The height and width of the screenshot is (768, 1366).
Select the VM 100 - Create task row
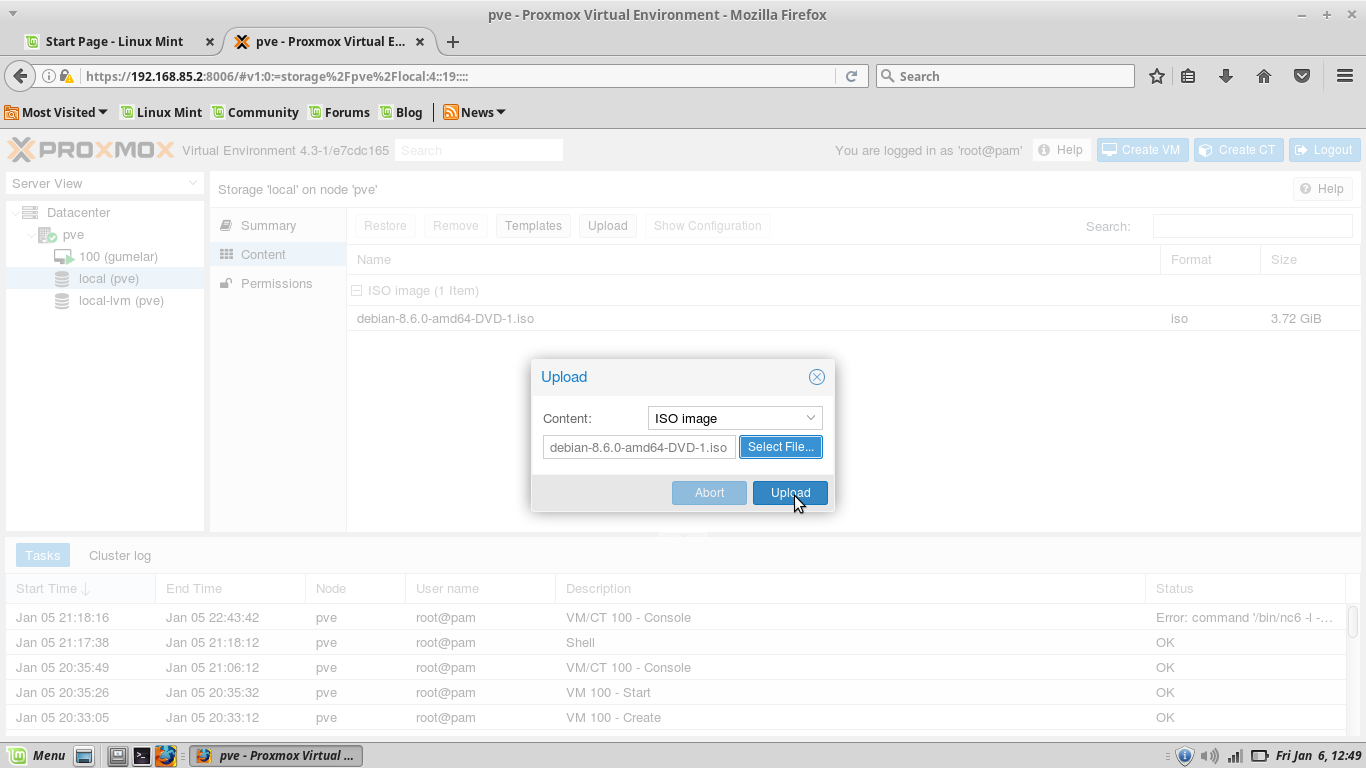click(675, 718)
